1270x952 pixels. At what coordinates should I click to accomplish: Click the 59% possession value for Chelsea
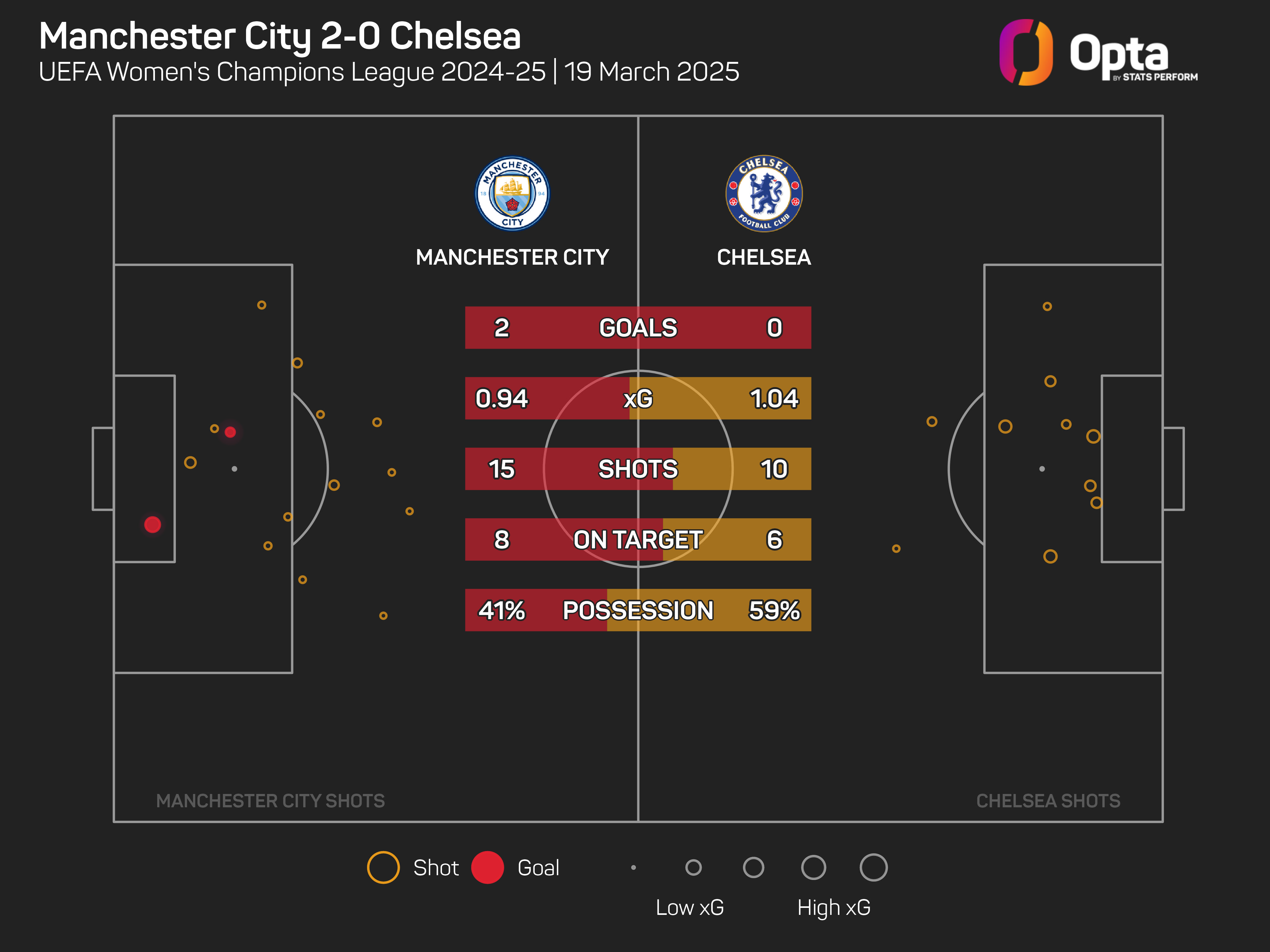click(x=774, y=610)
